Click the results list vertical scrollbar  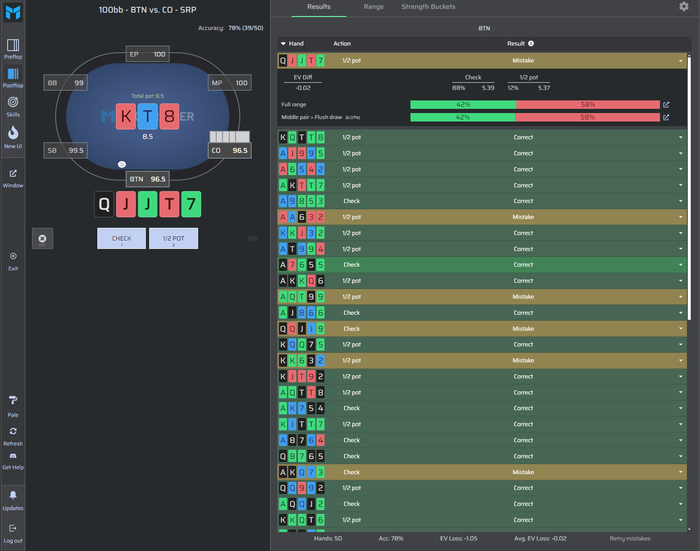[689, 188]
